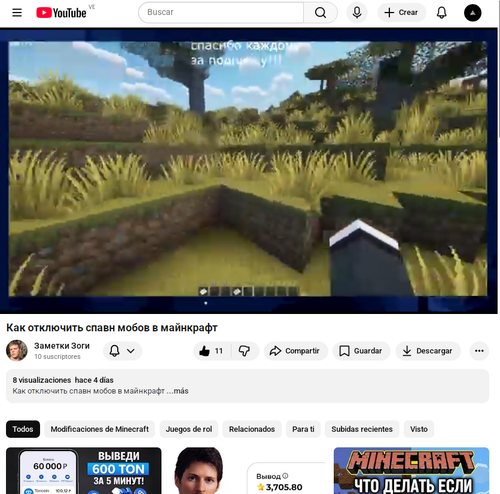Click the Buscar search field
The height and width of the screenshot is (494, 500).
pyautogui.click(x=221, y=12)
